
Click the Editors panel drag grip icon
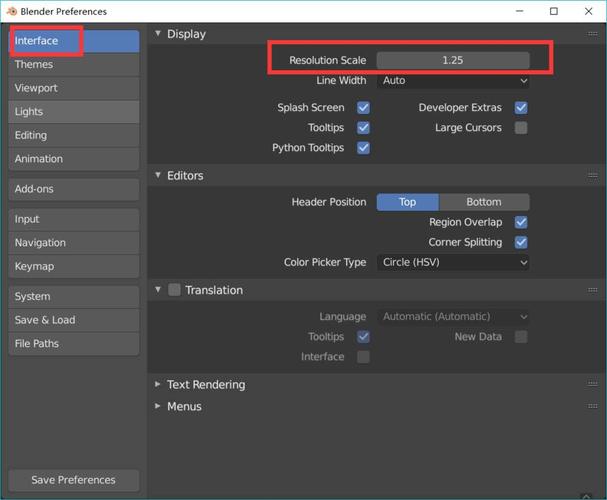[x=593, y=176]
